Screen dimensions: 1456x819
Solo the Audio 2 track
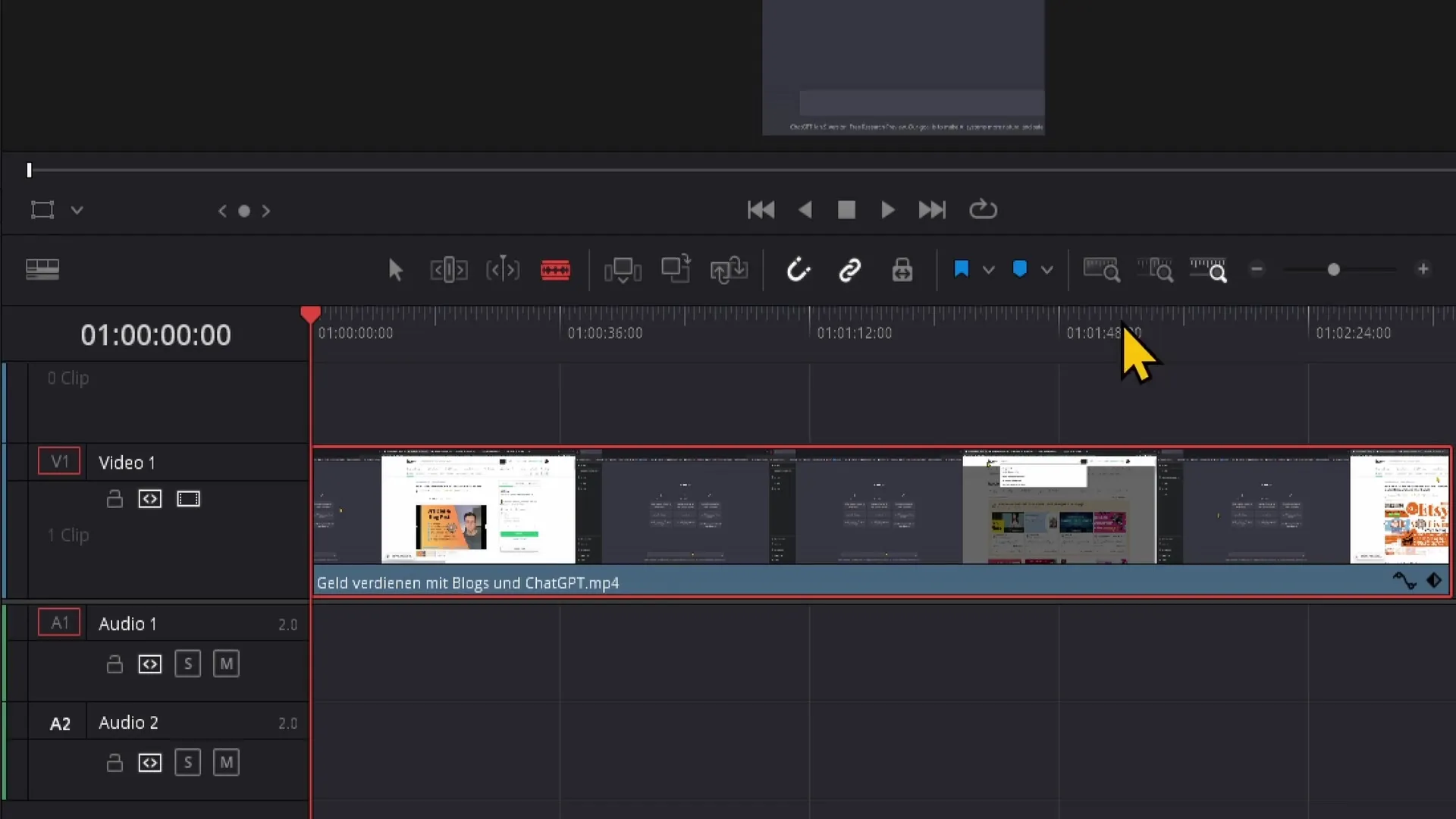(188, 763)
